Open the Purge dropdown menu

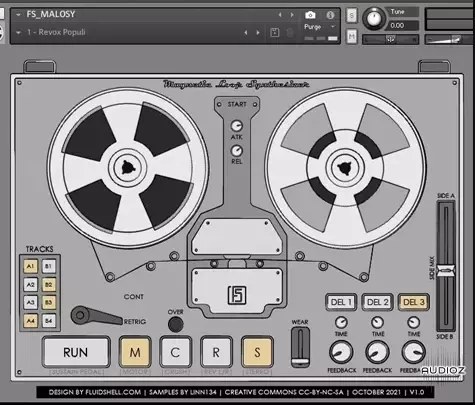click(x=320, y=27)
